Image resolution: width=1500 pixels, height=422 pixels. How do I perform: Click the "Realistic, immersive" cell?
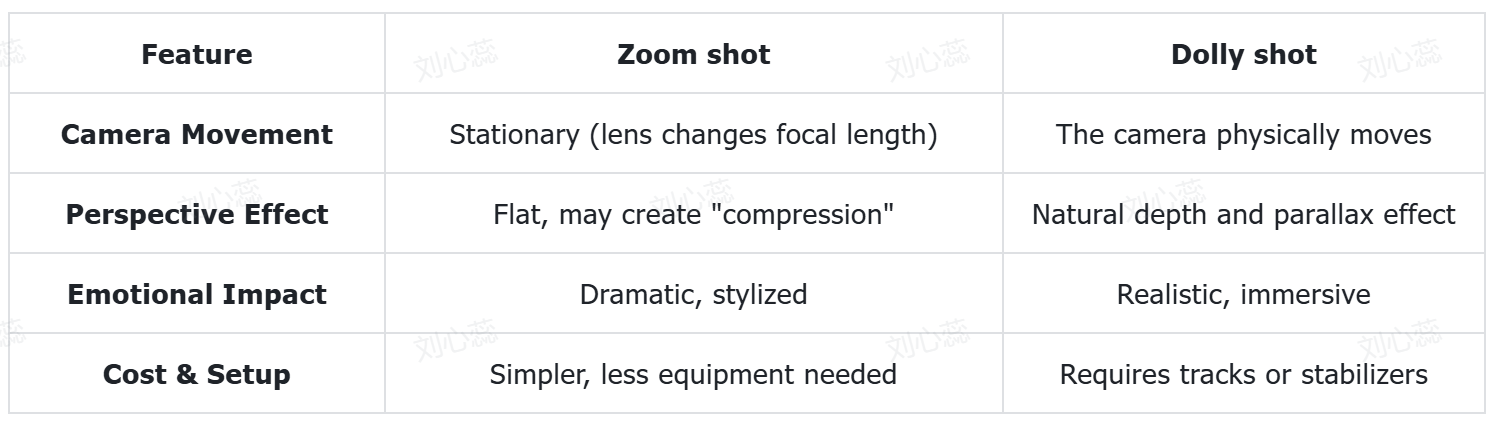(x=1243, y=294)
